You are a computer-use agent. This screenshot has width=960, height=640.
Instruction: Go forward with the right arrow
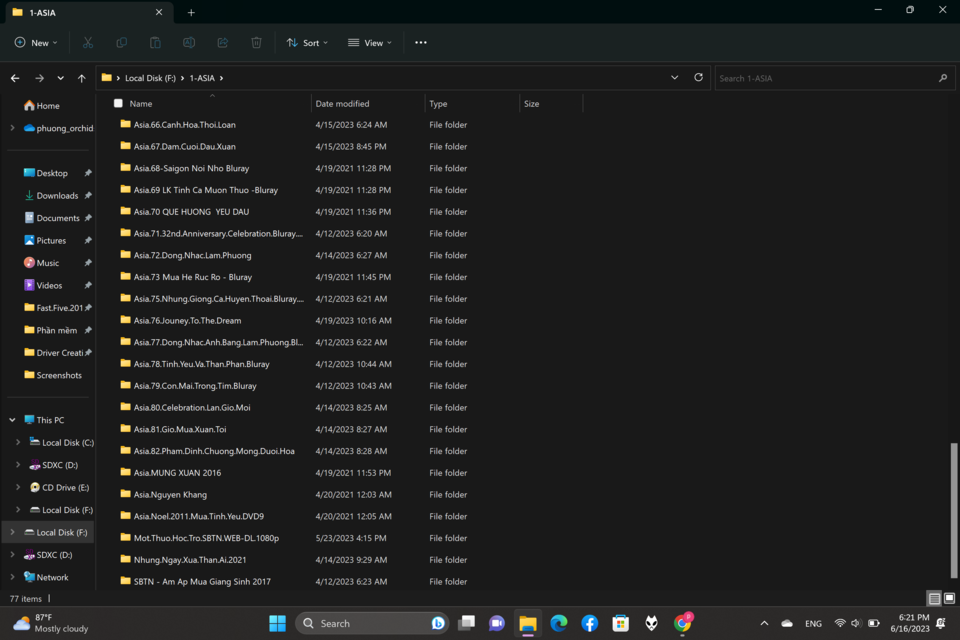[x=39, y=78]
